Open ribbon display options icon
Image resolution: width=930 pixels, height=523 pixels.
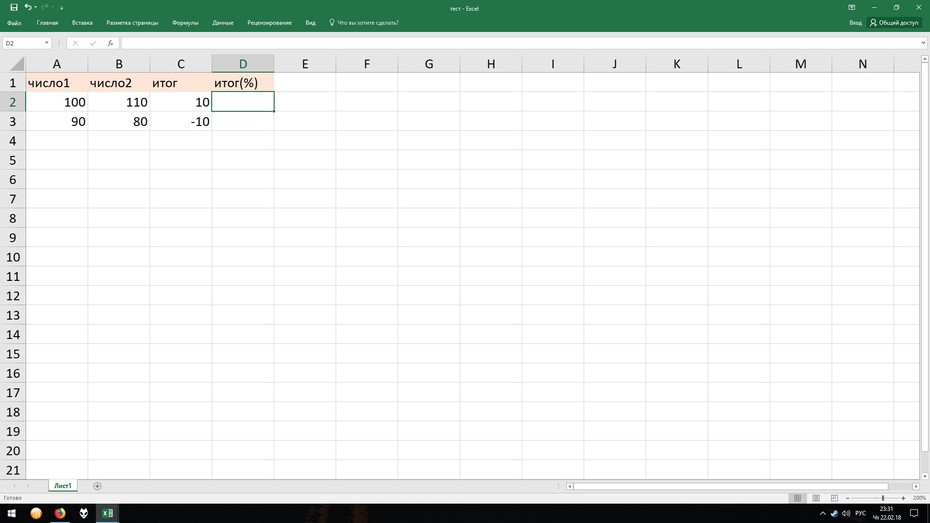(852, 8)
